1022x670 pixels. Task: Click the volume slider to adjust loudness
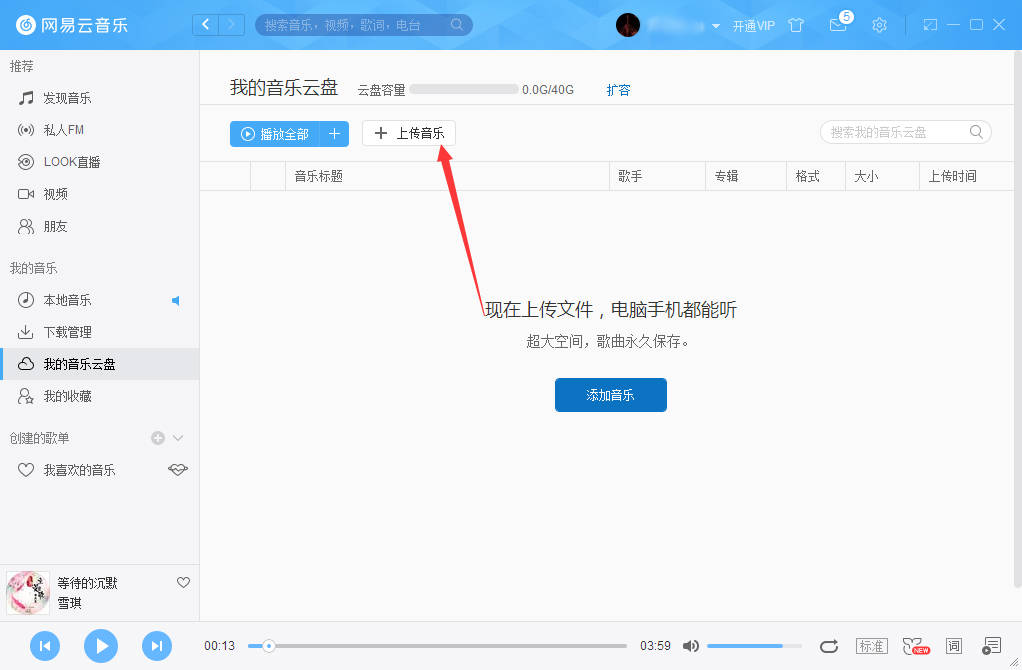point(755,646)
